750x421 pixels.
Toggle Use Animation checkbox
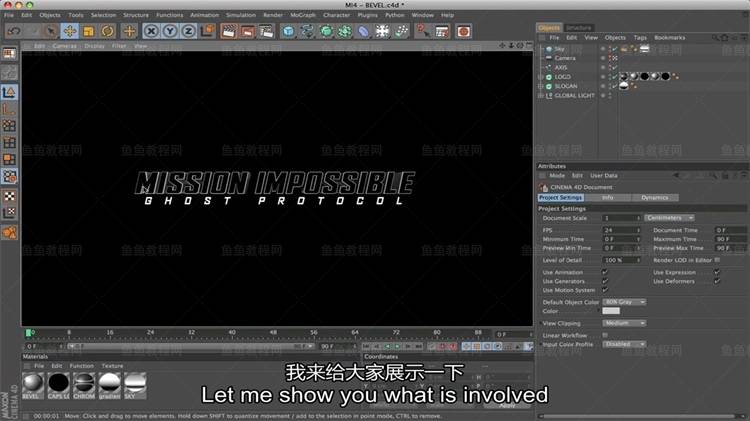click(x=605, y=272)
